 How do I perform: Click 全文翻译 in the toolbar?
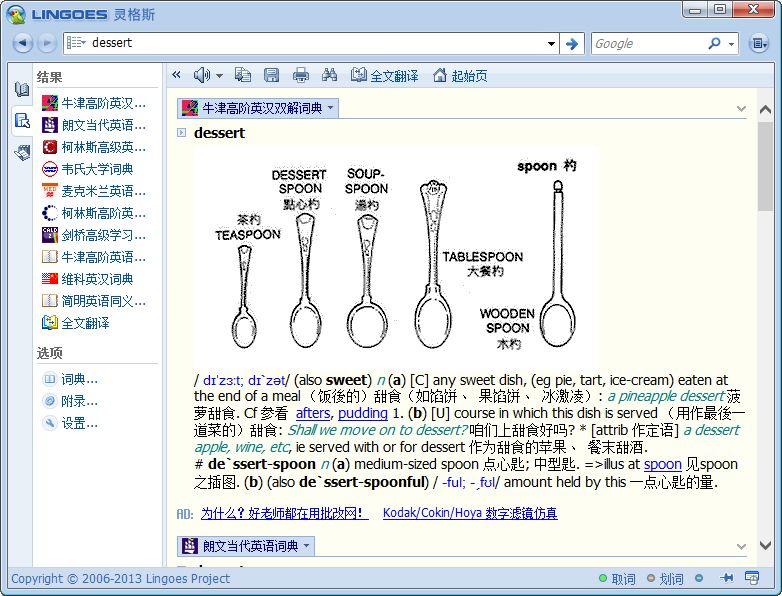click(384, 75)
